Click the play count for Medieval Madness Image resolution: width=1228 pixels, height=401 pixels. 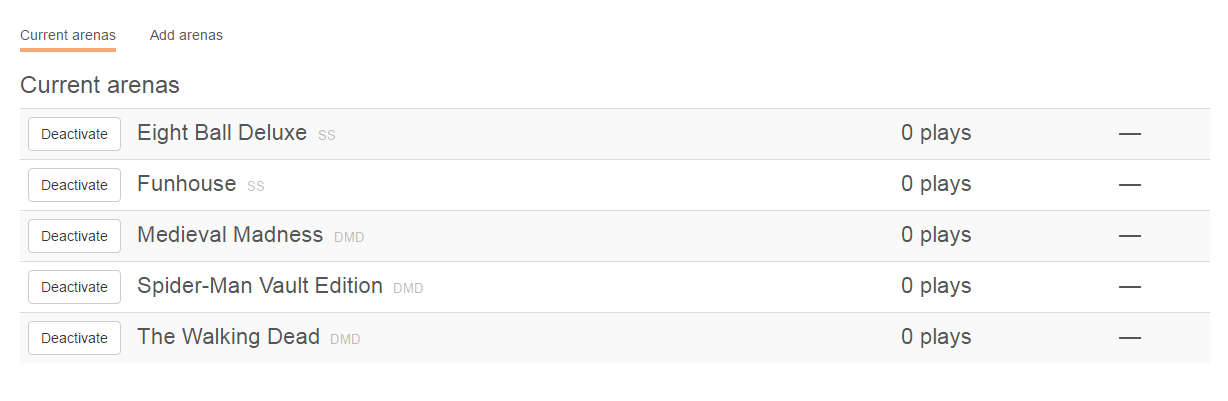936,235
